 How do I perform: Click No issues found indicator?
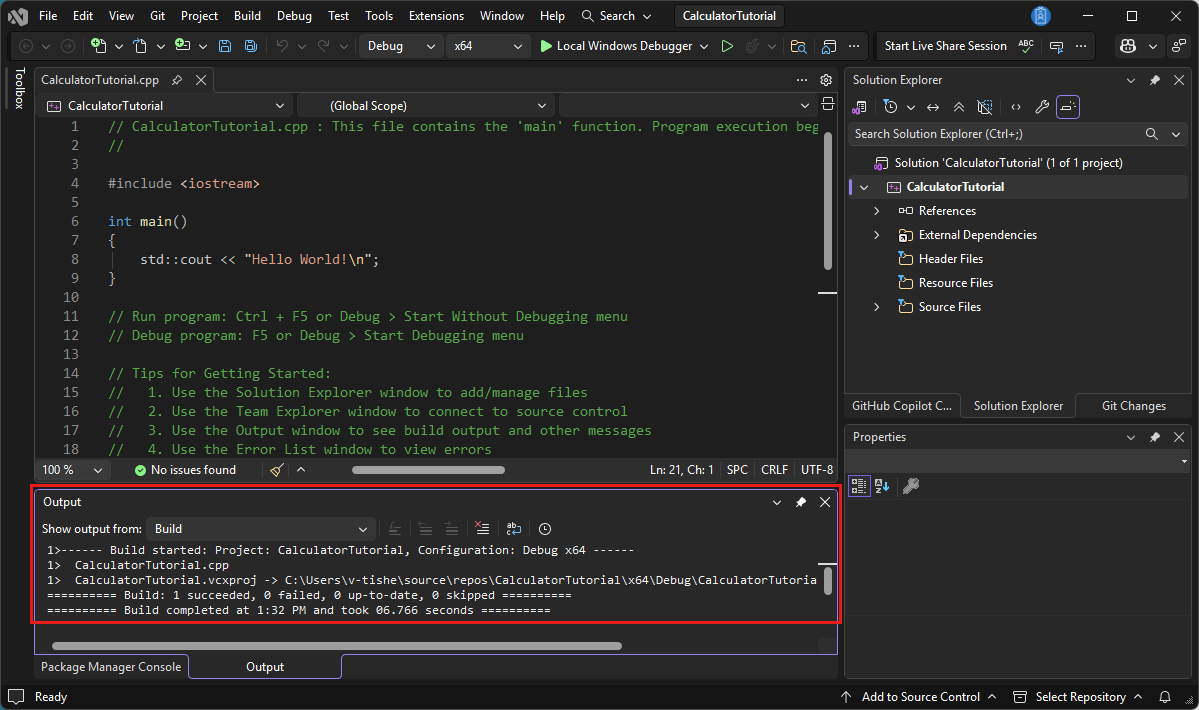click(x=186, y=469)
